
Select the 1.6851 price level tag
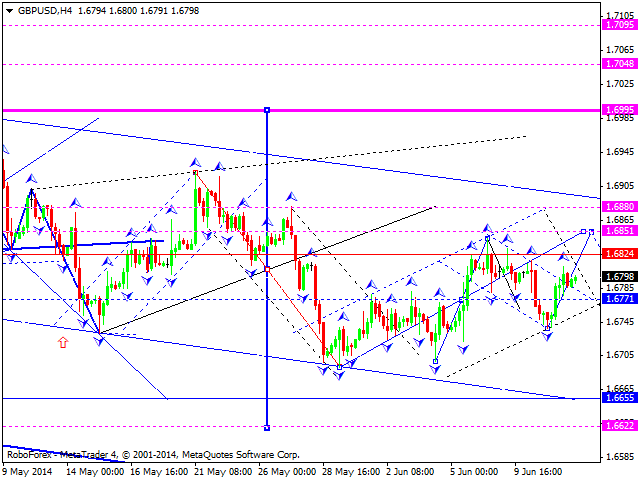pyautogui.click(x=621, y=231)
